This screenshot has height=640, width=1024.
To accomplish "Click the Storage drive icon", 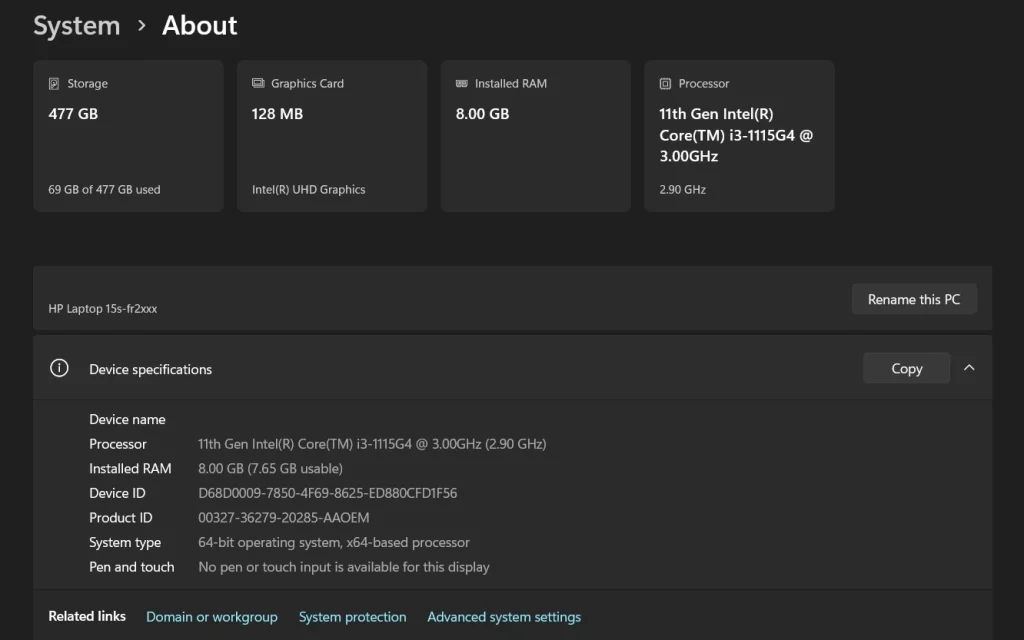I will [x=54, y=84].
